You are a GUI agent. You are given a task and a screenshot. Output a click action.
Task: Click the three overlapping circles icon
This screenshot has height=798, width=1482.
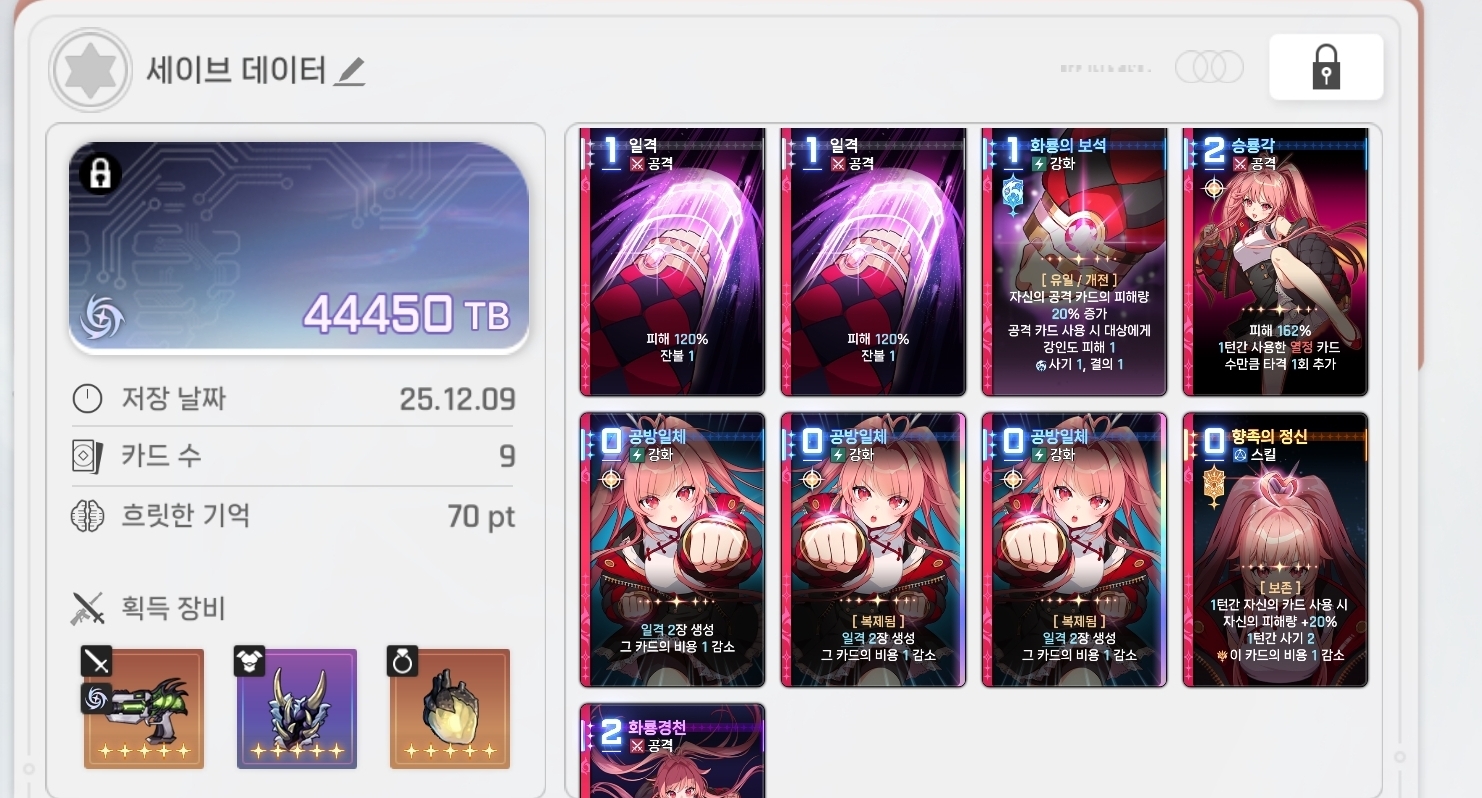1209,67
